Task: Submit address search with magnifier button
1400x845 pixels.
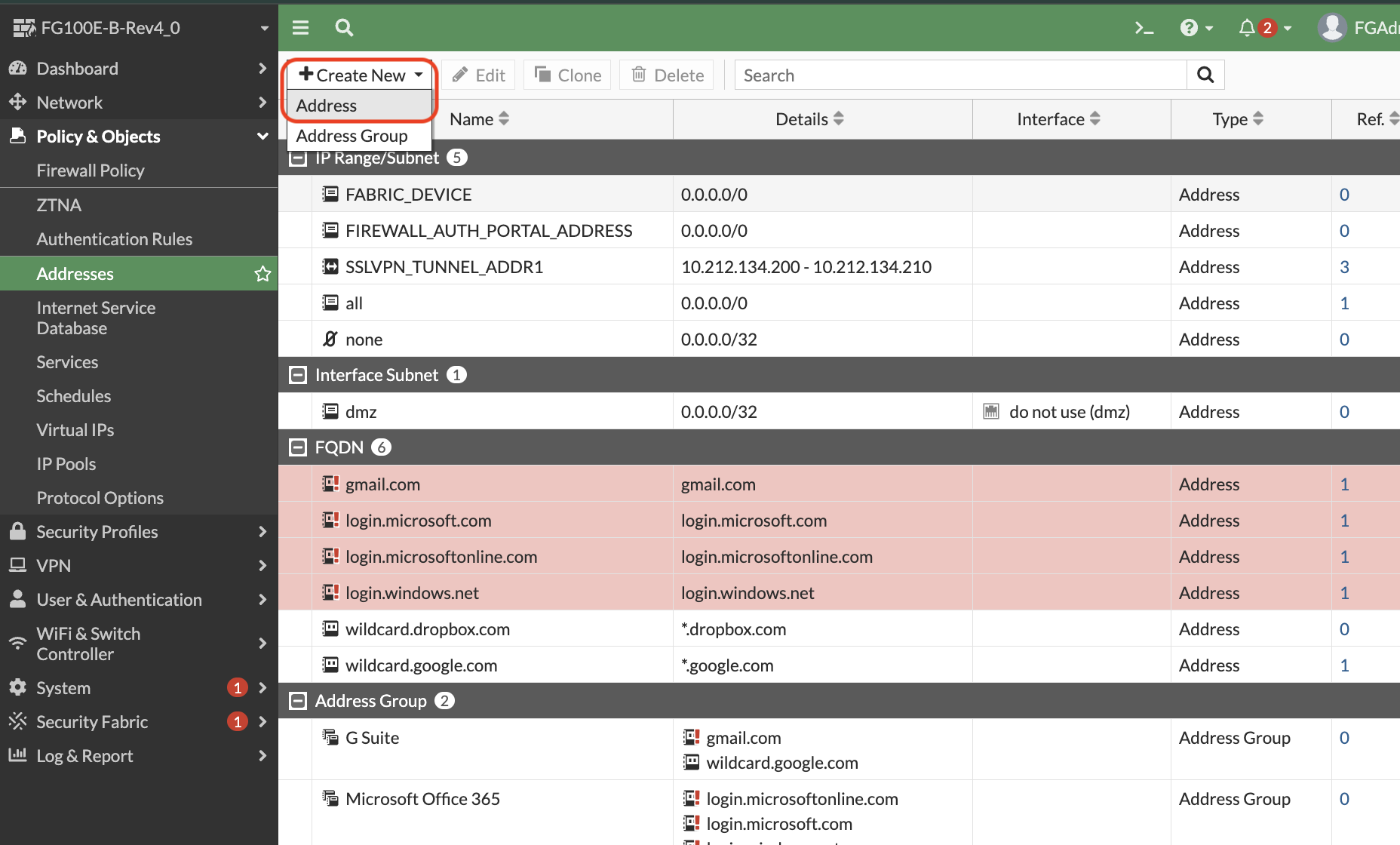Action: tap(1205, 75)
